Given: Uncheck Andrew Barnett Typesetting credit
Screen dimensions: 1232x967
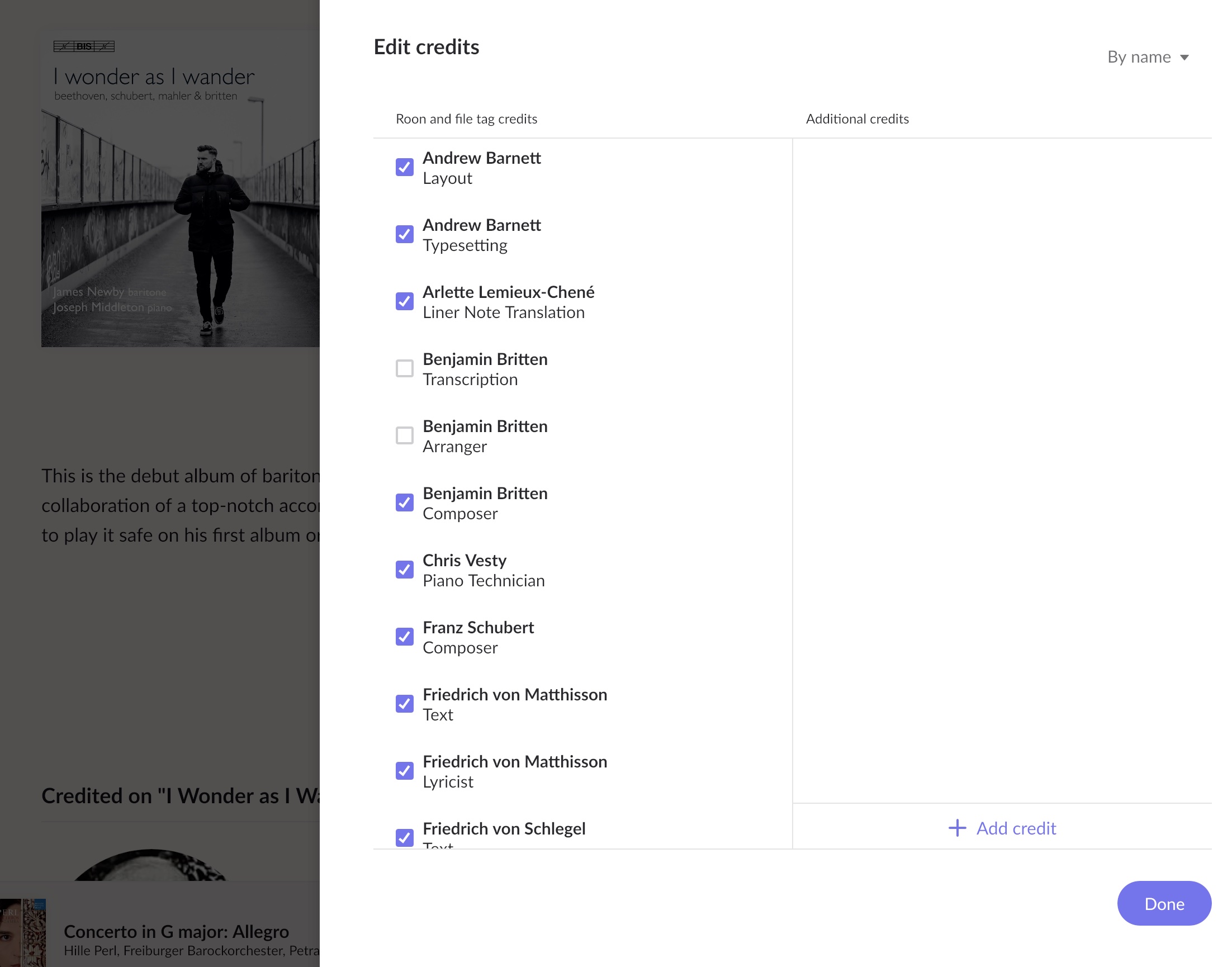Looking at the screenshot, I should (404, 234).
